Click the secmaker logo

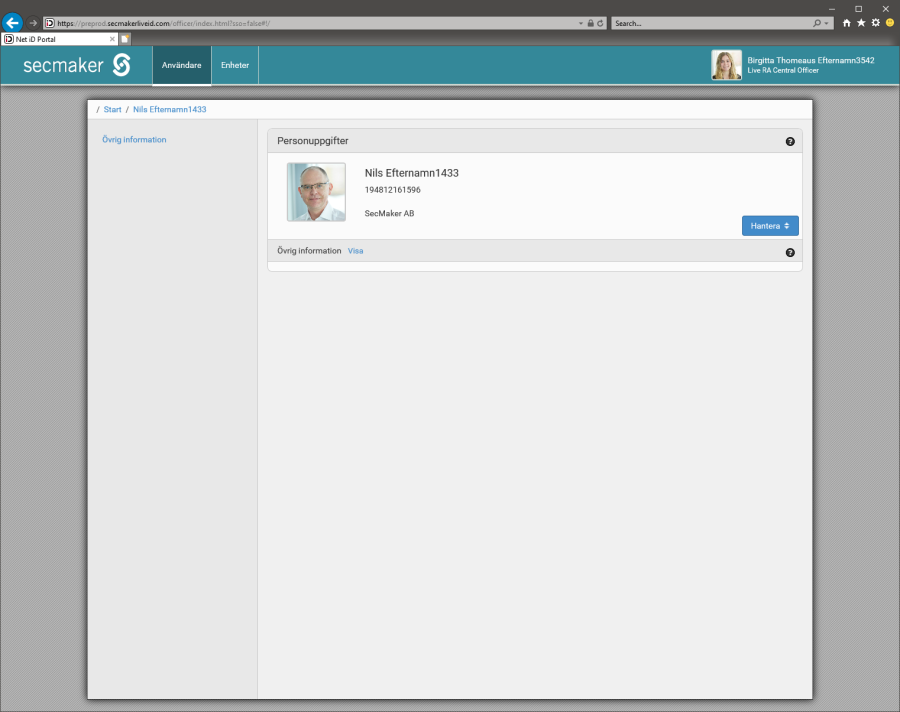(x=77, y=65)
